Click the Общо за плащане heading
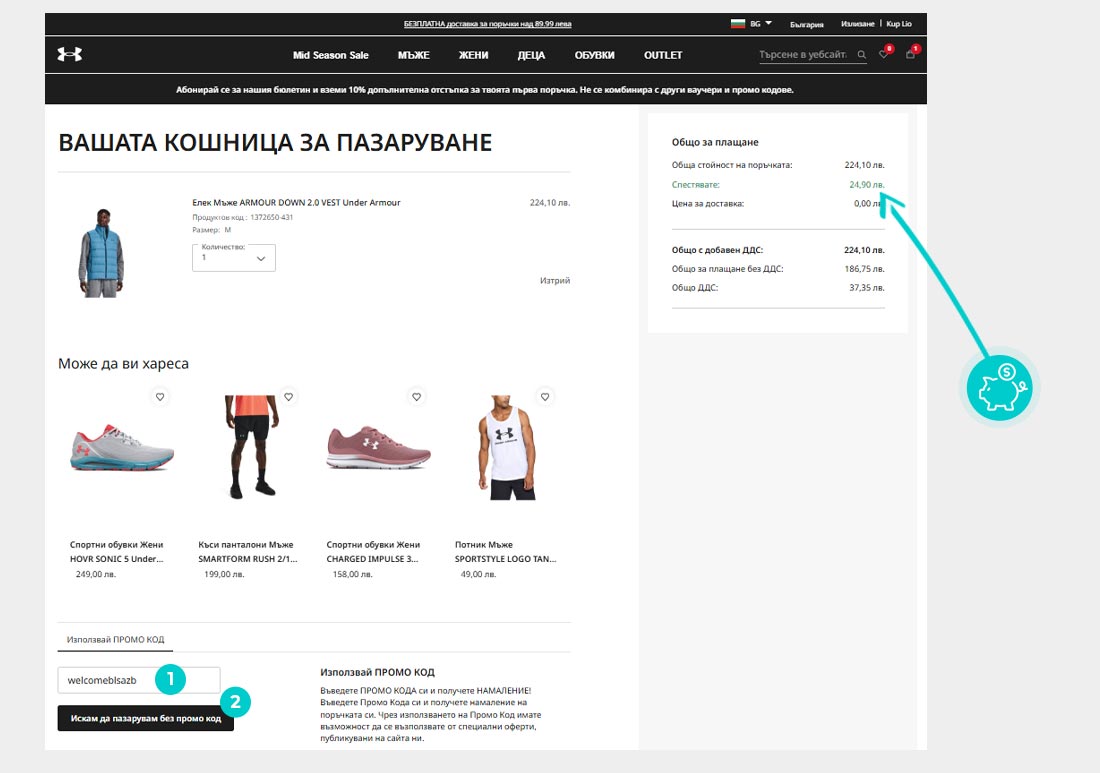The width and height of the screenshot is (1100, 773). pos(715,142)
